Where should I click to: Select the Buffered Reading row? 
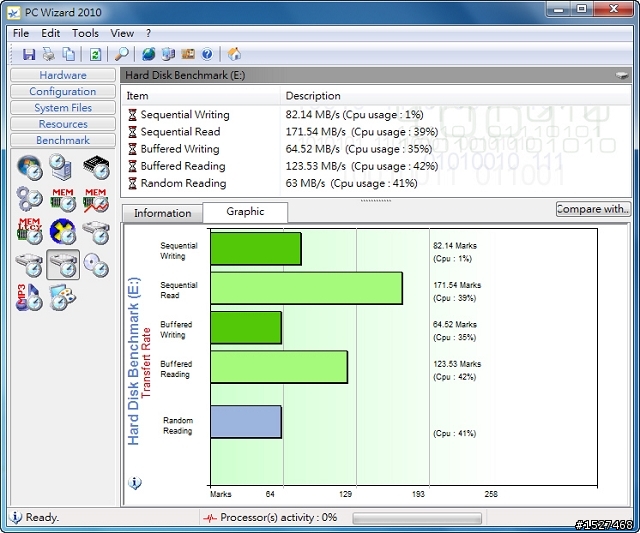376,166
